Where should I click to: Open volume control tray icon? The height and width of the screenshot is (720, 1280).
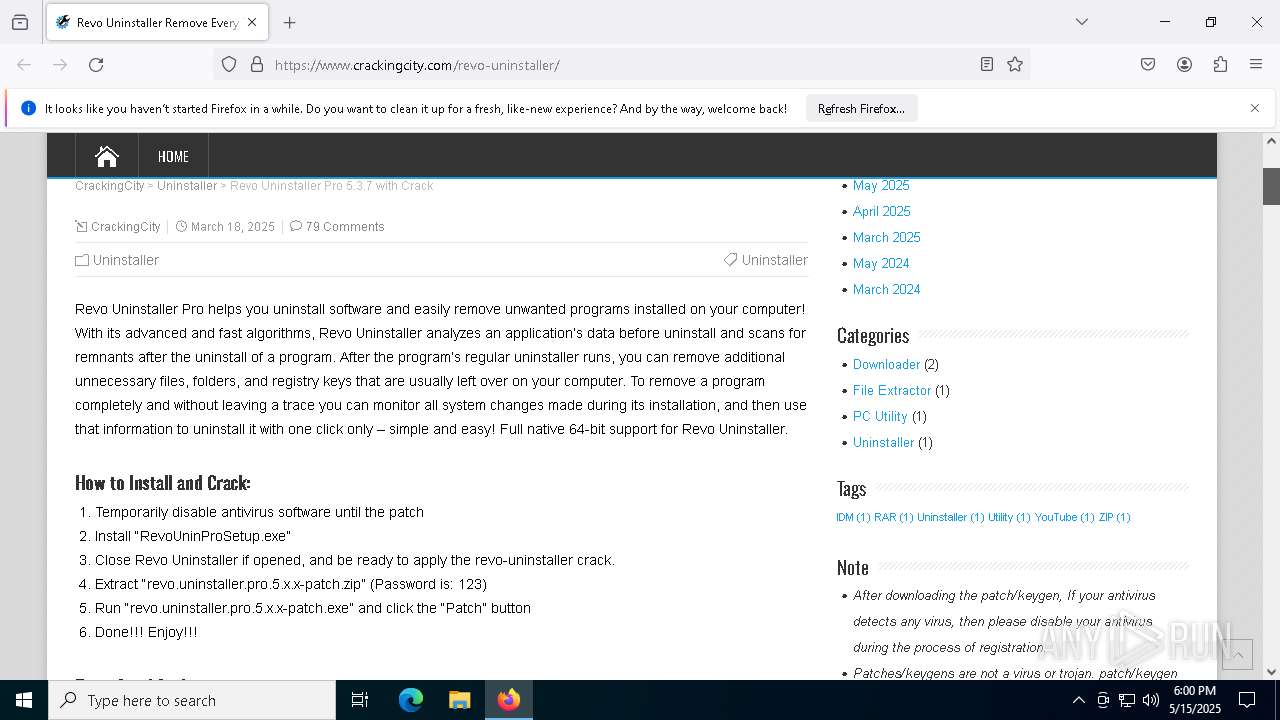(x=1151, y=700)
